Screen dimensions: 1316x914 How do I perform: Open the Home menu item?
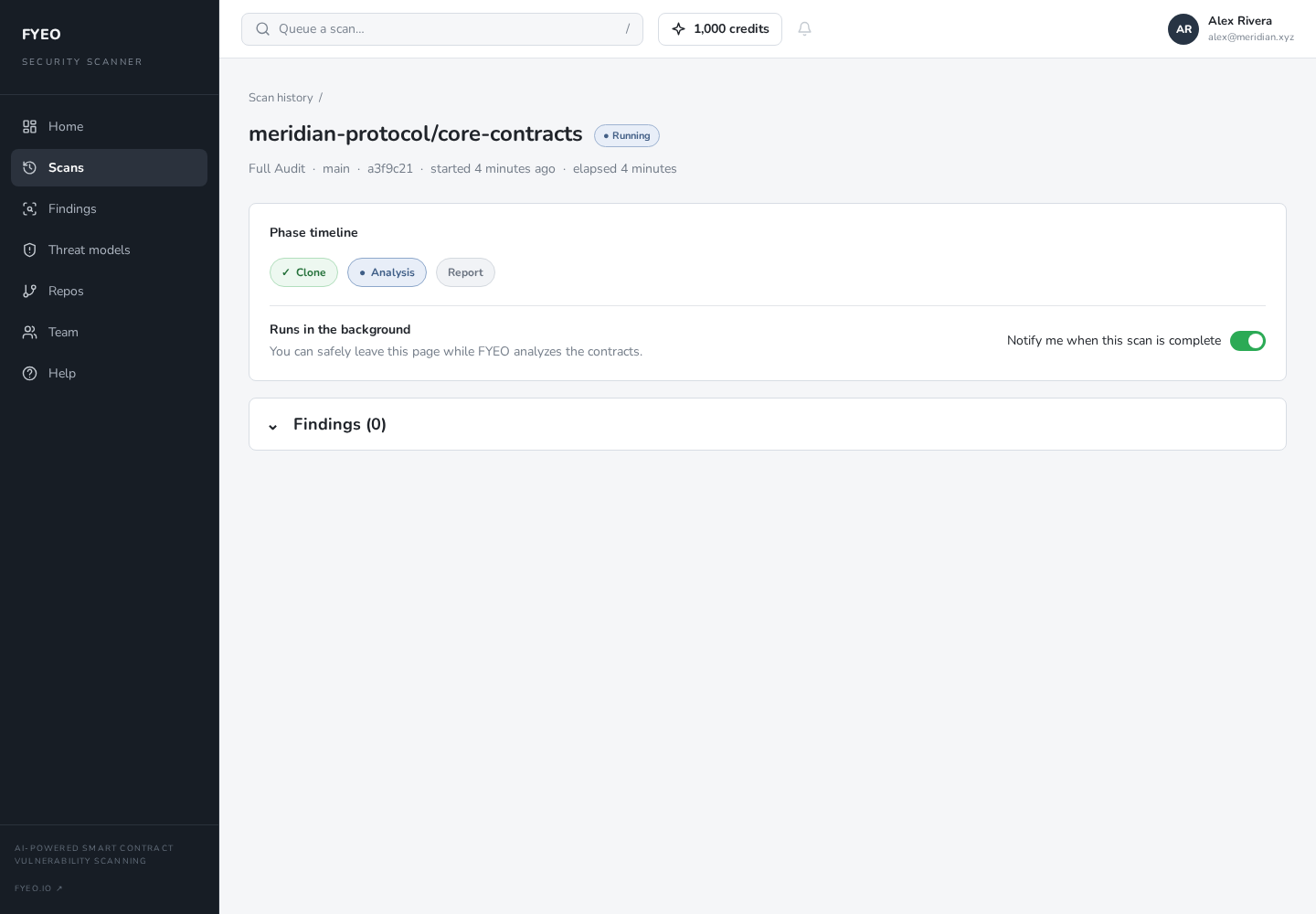[109, 127]
